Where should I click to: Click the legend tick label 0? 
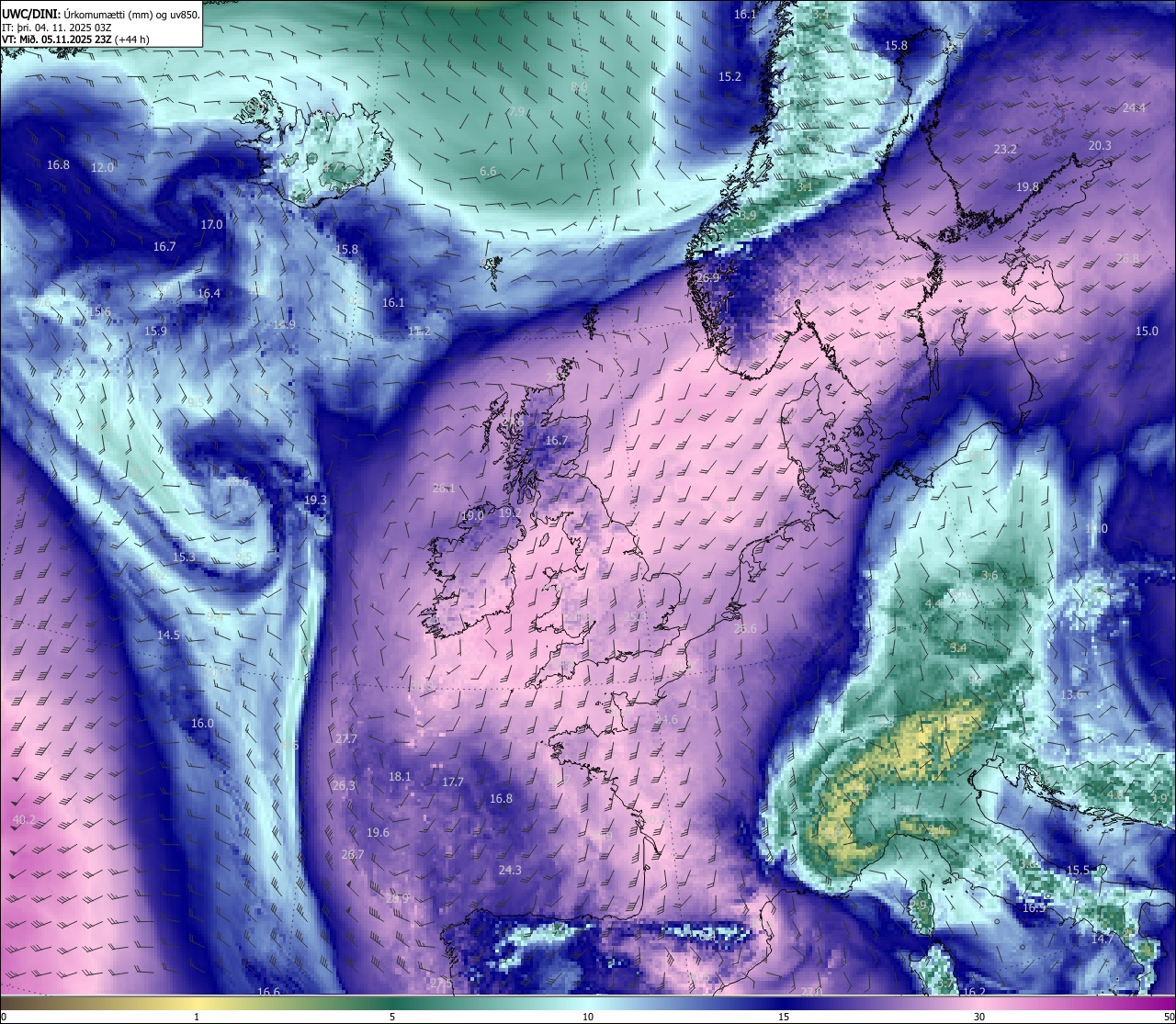[x=4, y=1017]
